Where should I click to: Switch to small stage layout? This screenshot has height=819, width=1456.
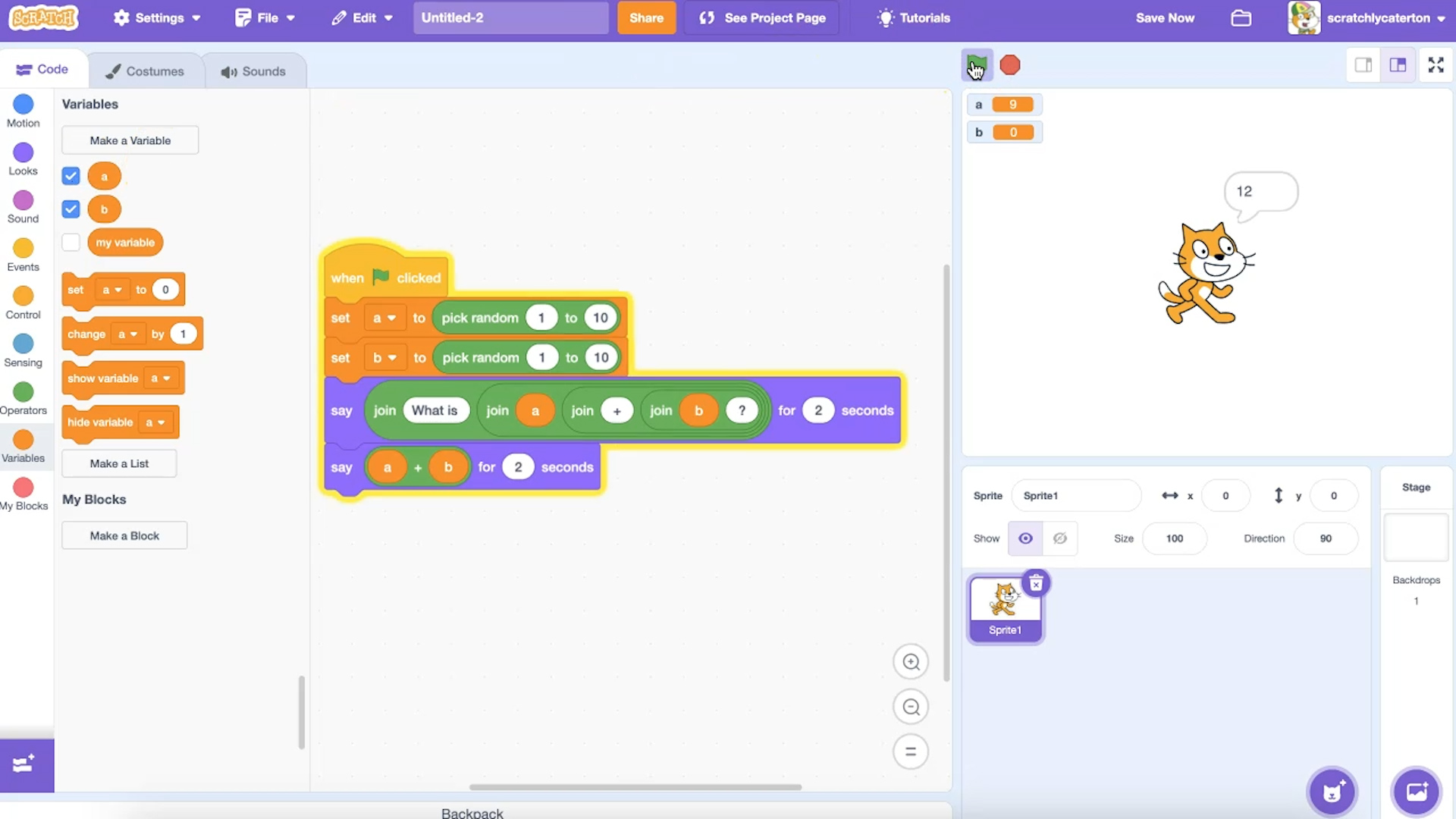pyautogui.click(x=1363, y=65)
